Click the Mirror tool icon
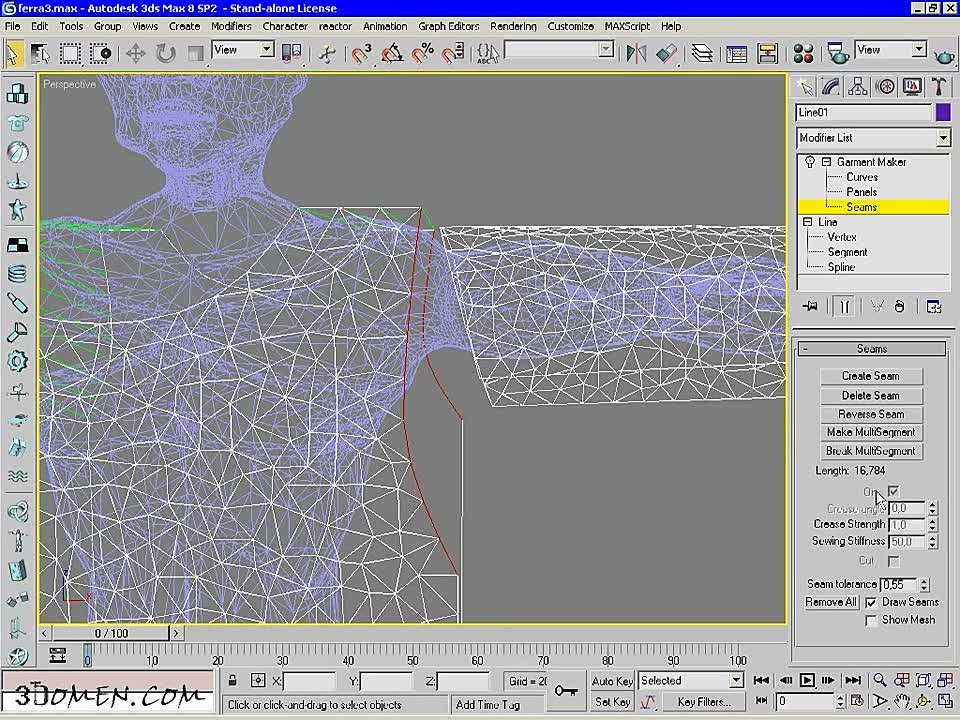This screenshot has height=720, width=960. point(636,53)
